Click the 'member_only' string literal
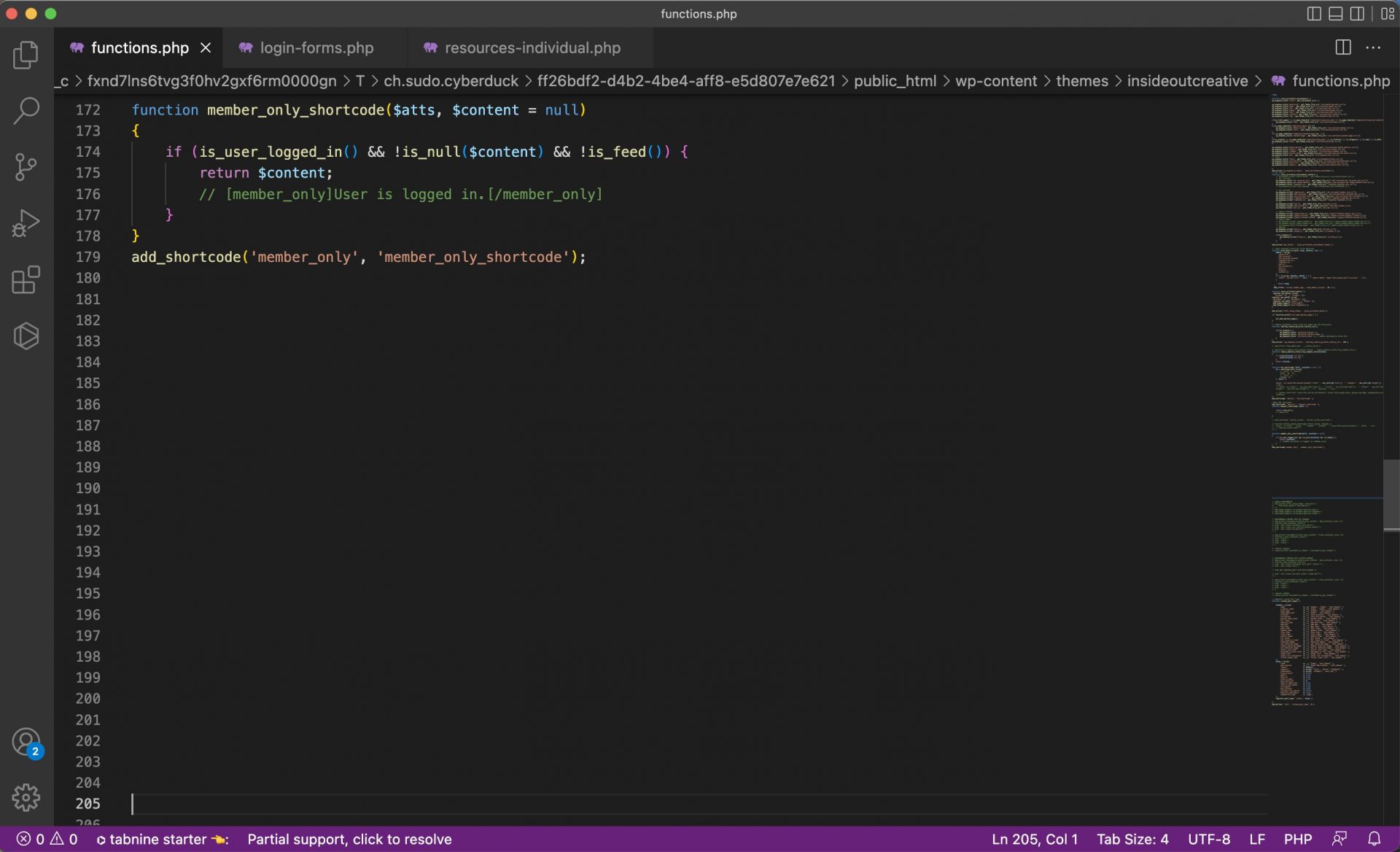The width and height of the screenshot is (1400, 852). pos(305,257)
